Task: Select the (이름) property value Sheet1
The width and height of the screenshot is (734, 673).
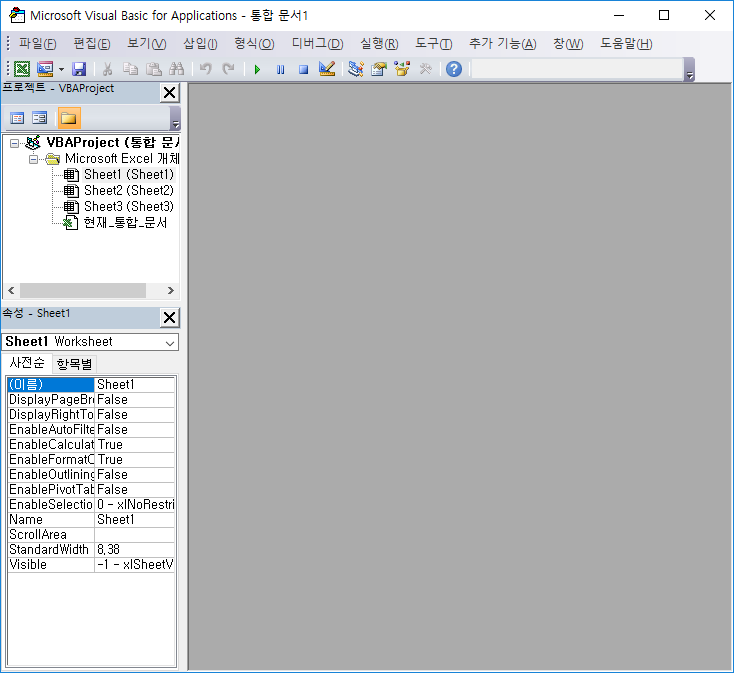Action: (x=135, y=385)
